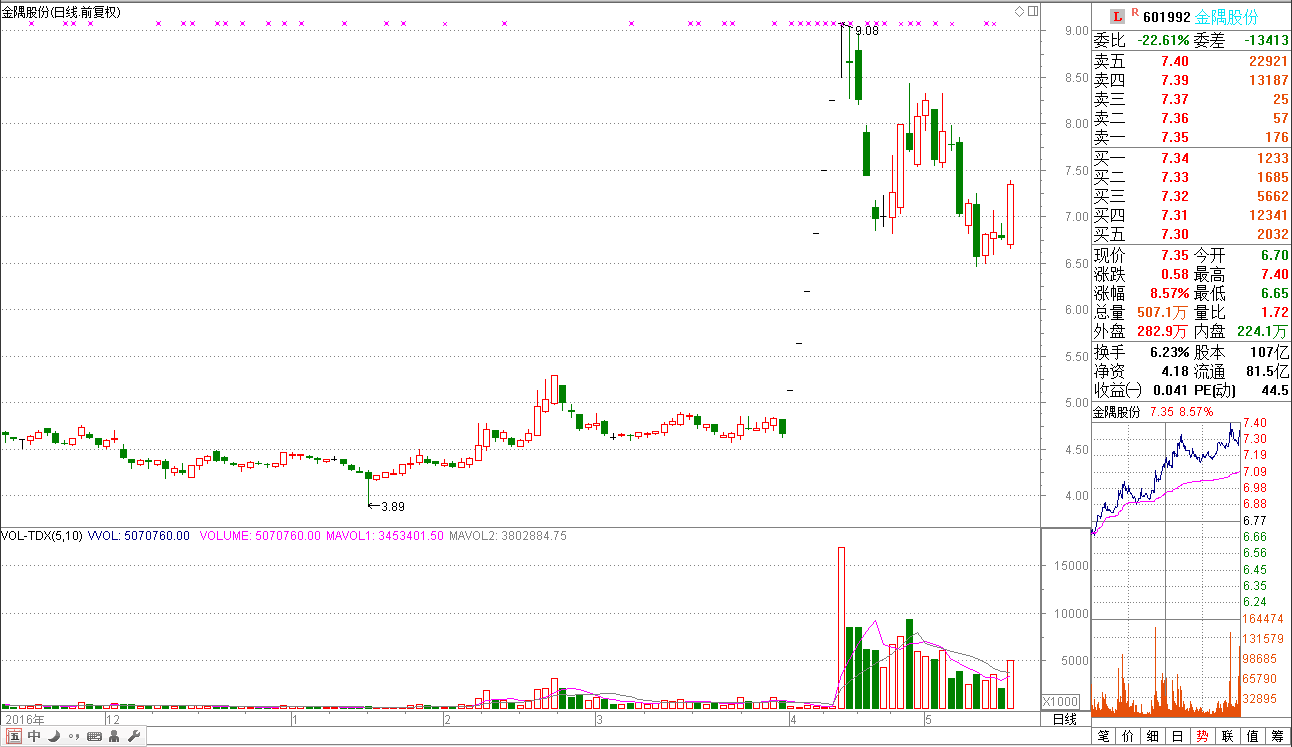Switch to the 价 tab
1292x747 pixels.
pyautogui.click(x=1129, y=737)
